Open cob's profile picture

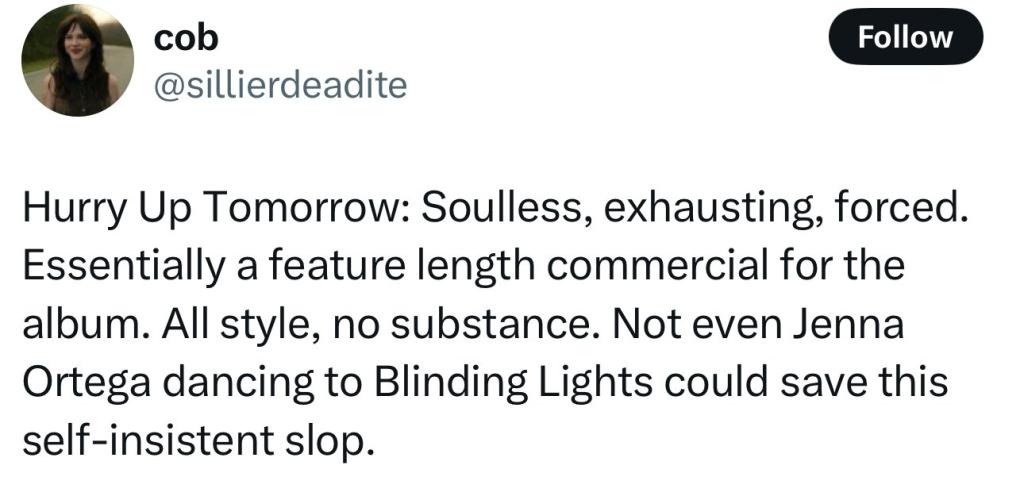pyautogui.click(x=78, y=59)
